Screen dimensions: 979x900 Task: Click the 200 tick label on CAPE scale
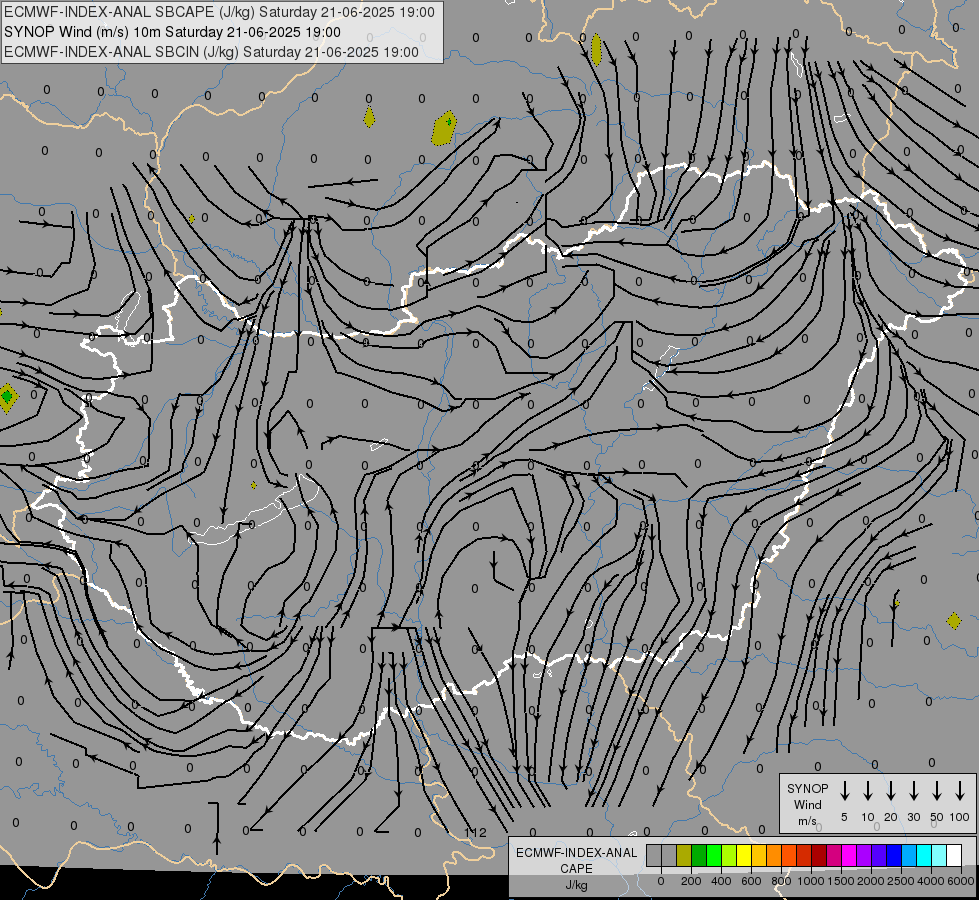tap(691, 881)
